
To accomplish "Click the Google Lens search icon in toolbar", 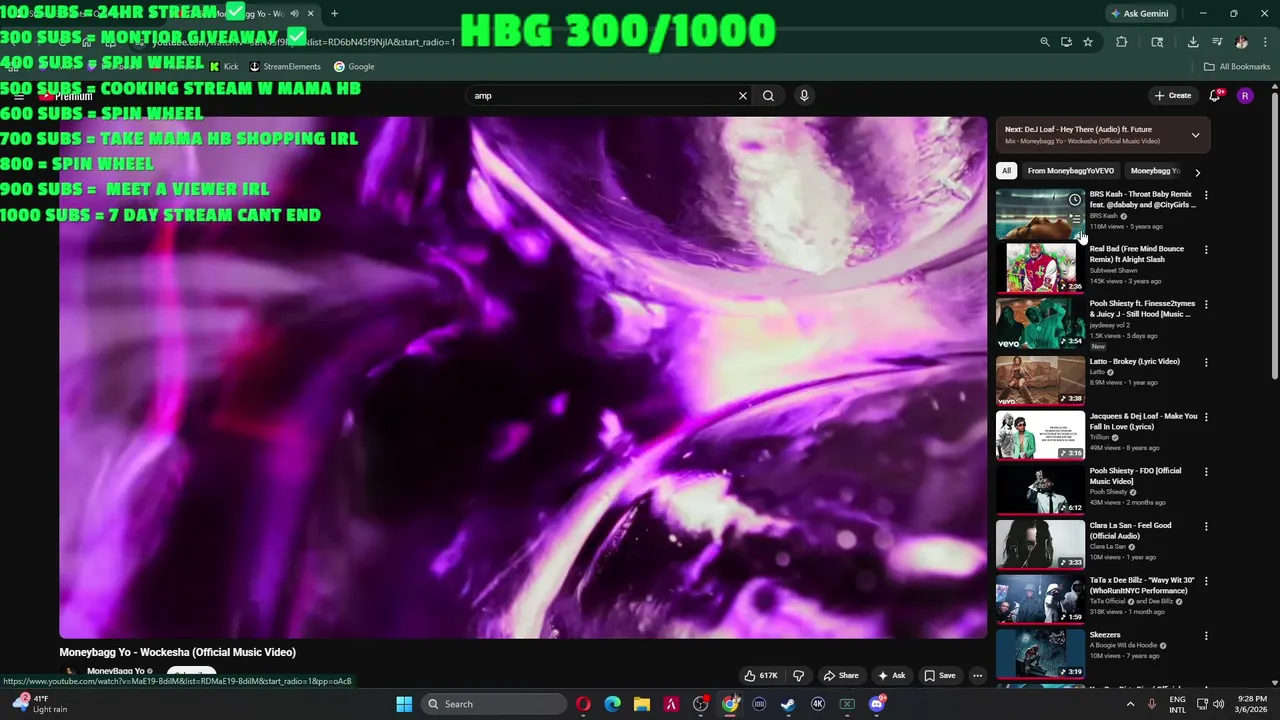I will [1157, 42].
